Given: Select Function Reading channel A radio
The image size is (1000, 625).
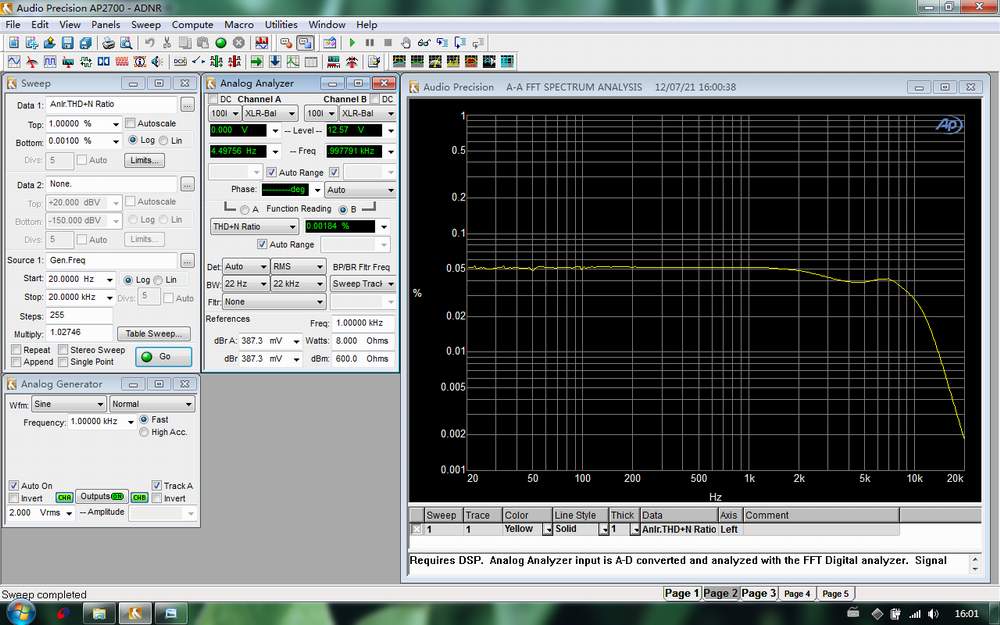Looking at the screenshot, I should (245, 209).
